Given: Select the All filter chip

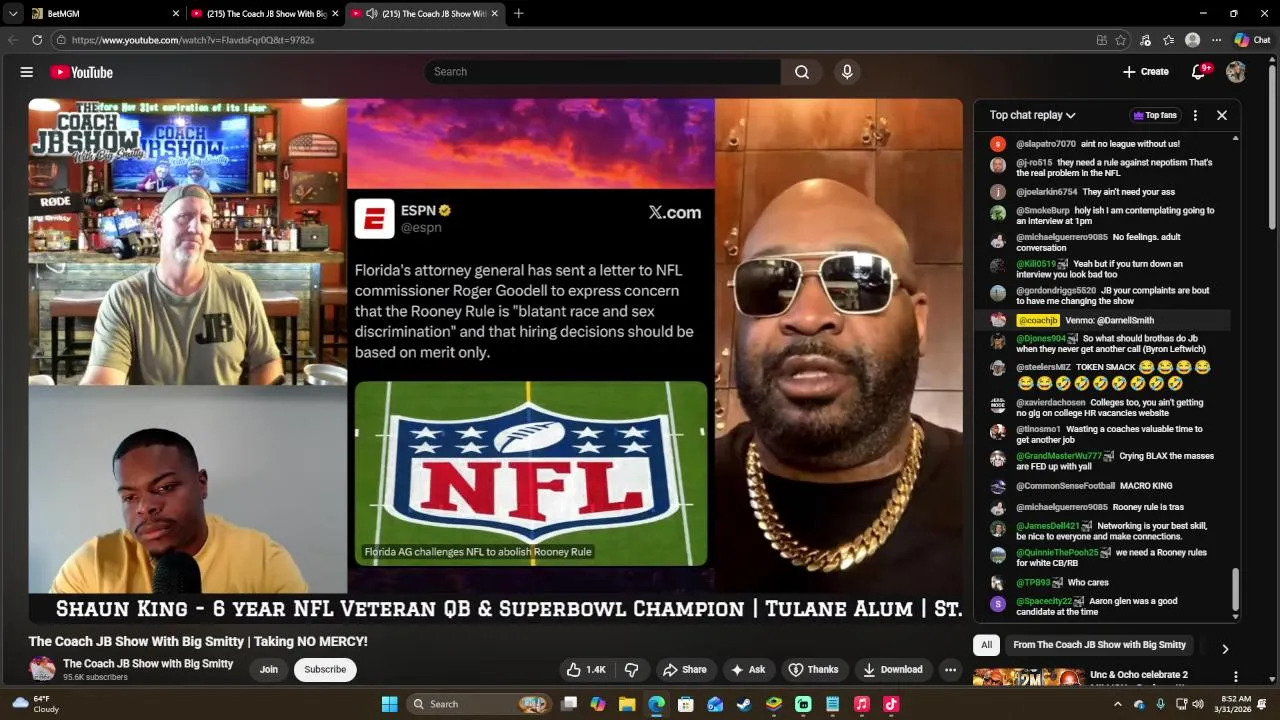Looking at the screenshot, I should [x=986, y=645].
